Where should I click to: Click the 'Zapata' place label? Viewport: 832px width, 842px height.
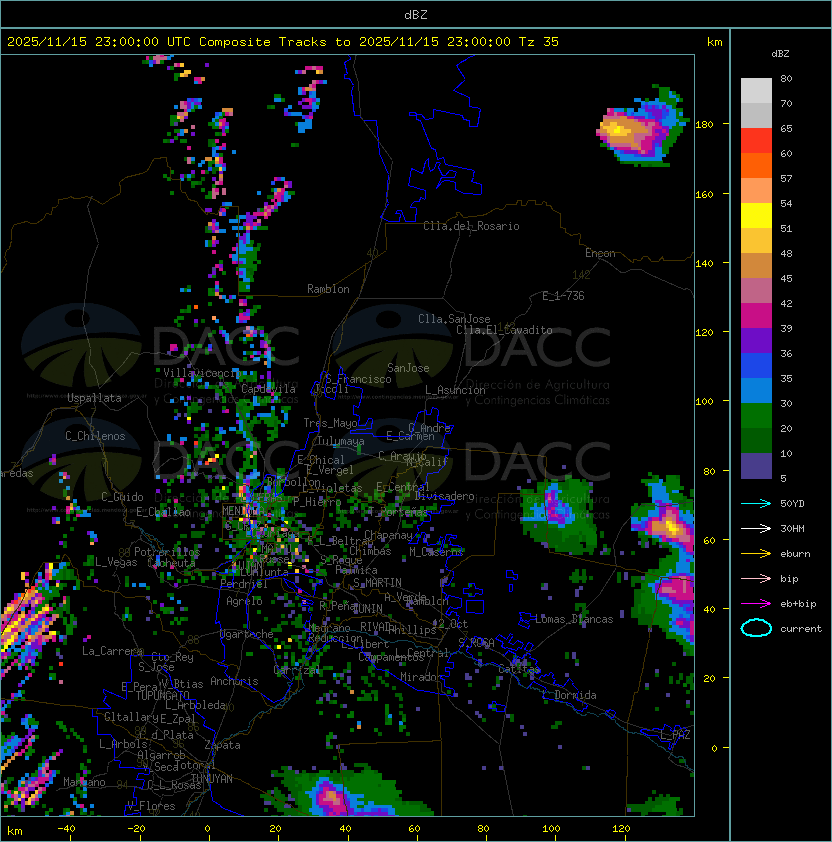(222, 745)
